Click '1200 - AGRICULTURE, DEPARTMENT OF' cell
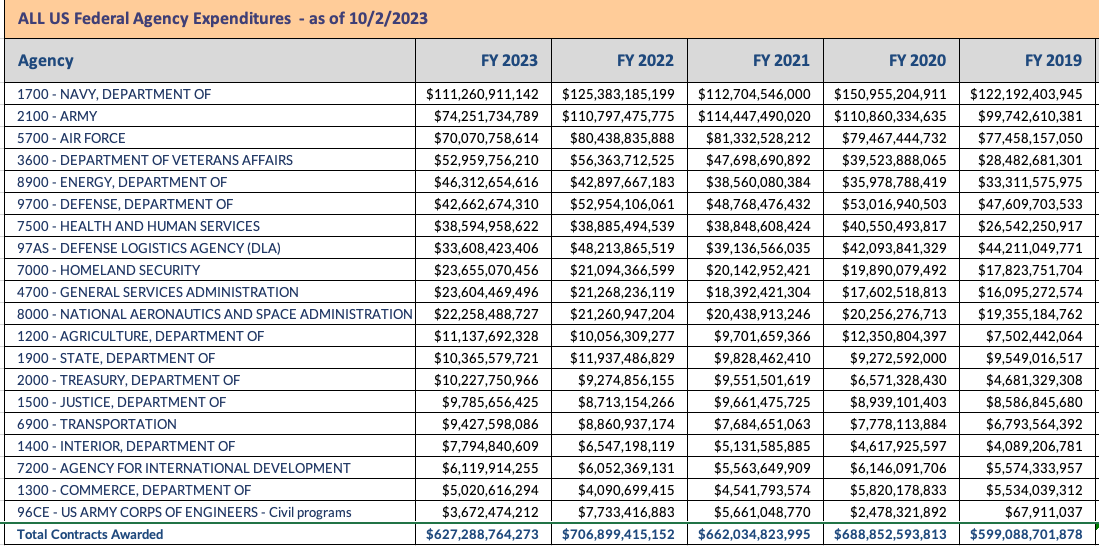The height and width of the screenshot is (546, 1099). point(210,336)
